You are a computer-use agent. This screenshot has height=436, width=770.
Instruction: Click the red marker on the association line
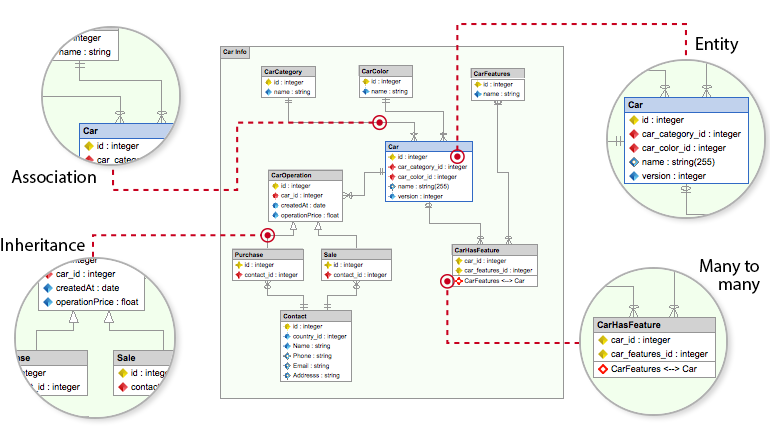[x=380, y=122]
